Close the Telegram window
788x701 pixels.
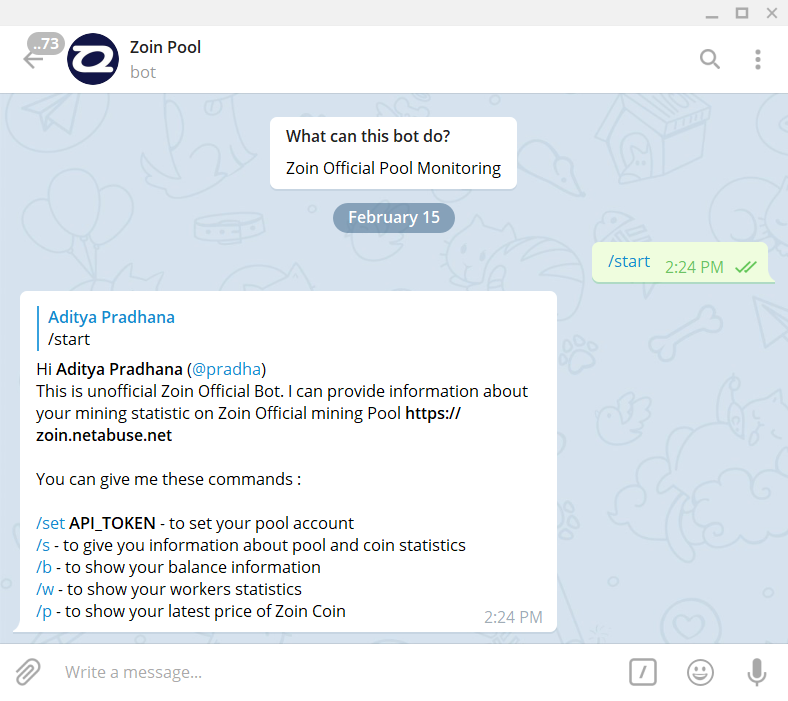click(772, 13)
